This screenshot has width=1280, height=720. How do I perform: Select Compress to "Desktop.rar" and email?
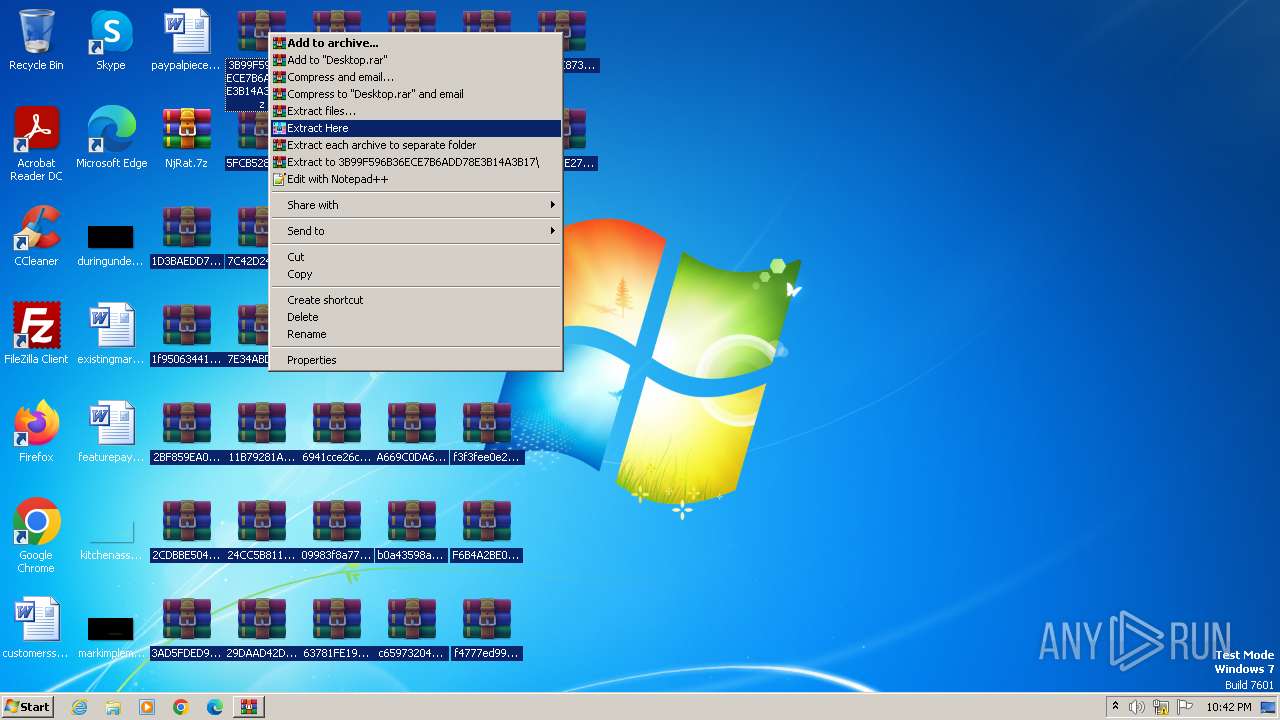[416, 94]
